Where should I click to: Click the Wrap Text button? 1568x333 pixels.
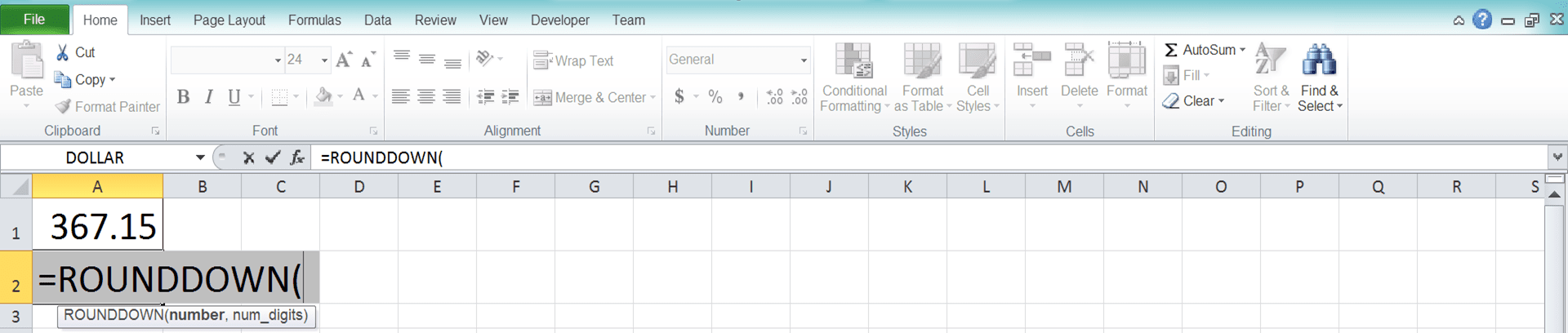point(573,60)
